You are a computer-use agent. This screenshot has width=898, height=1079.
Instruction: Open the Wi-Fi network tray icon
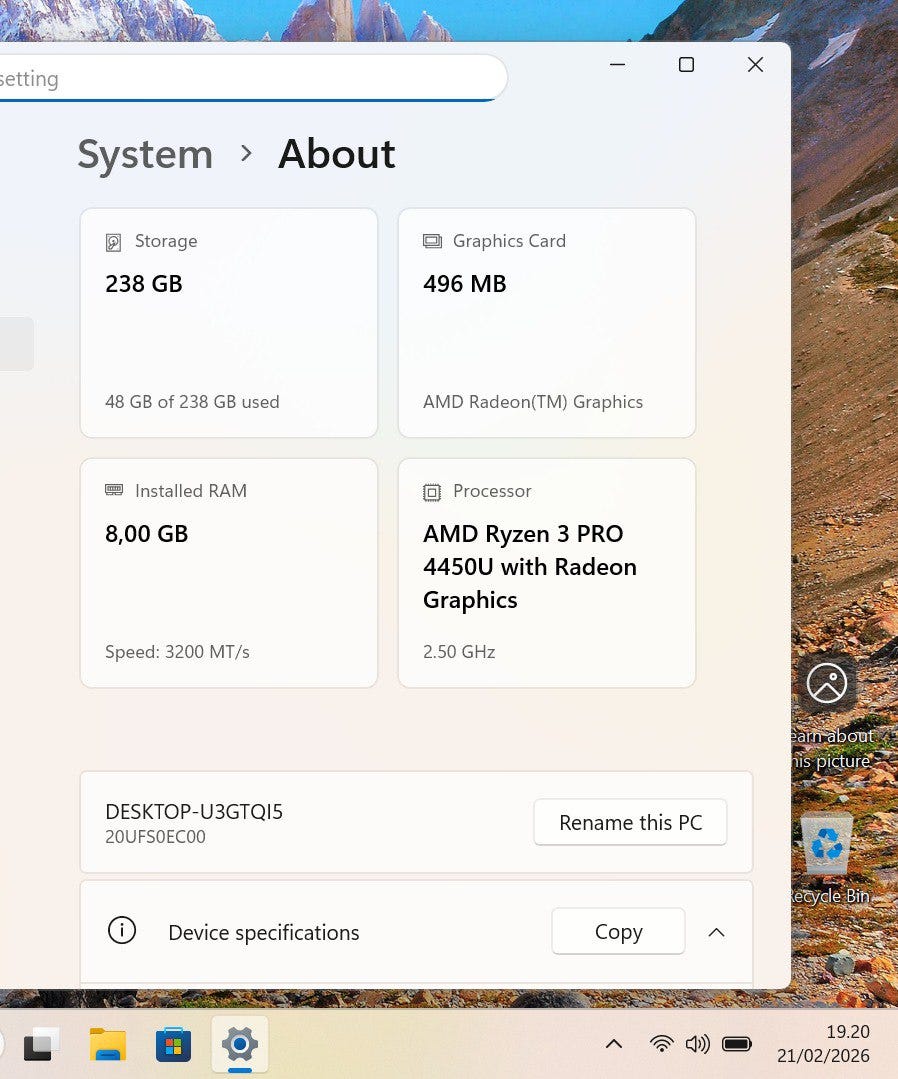661,1044
